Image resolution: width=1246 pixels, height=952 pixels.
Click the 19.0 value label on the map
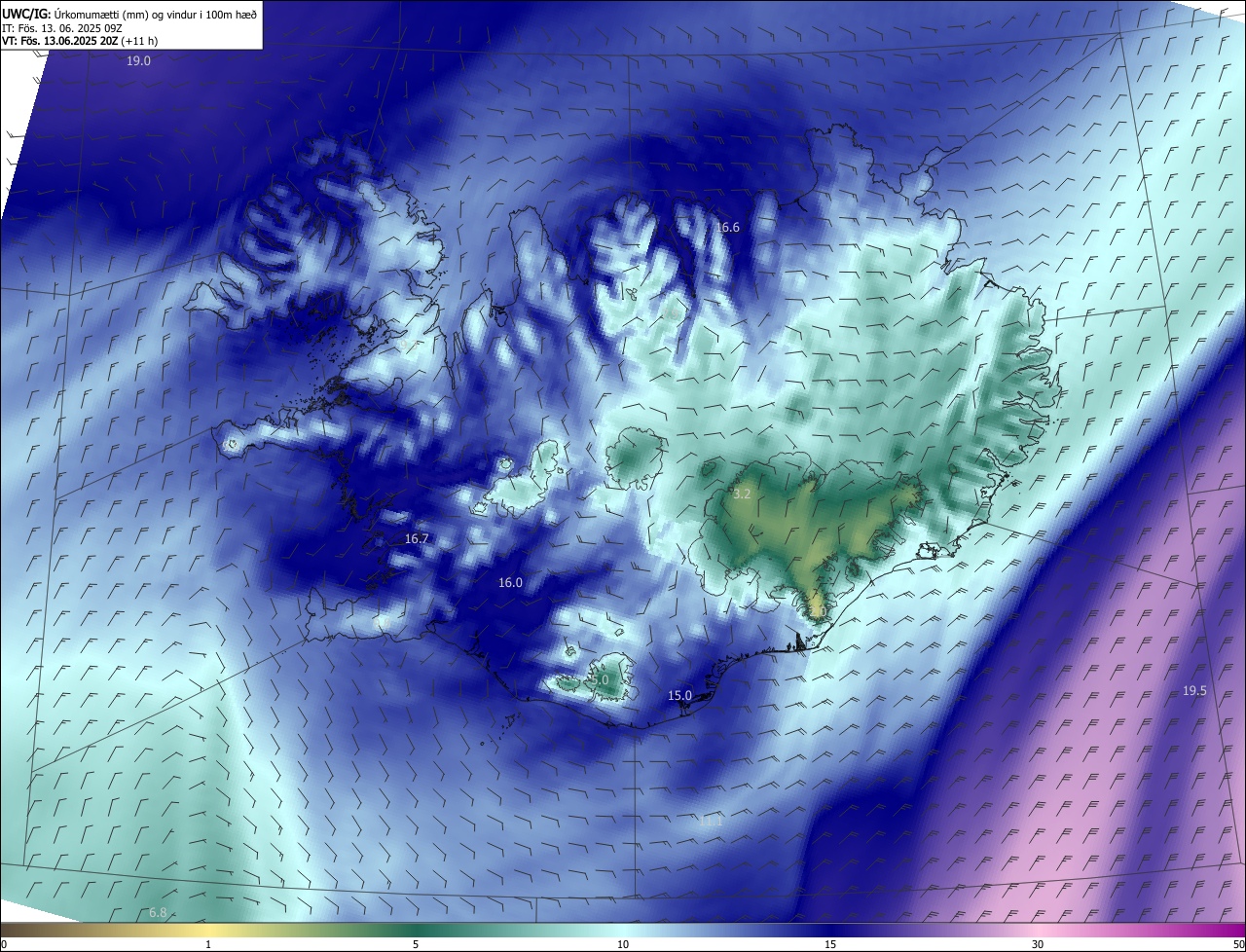139,60
